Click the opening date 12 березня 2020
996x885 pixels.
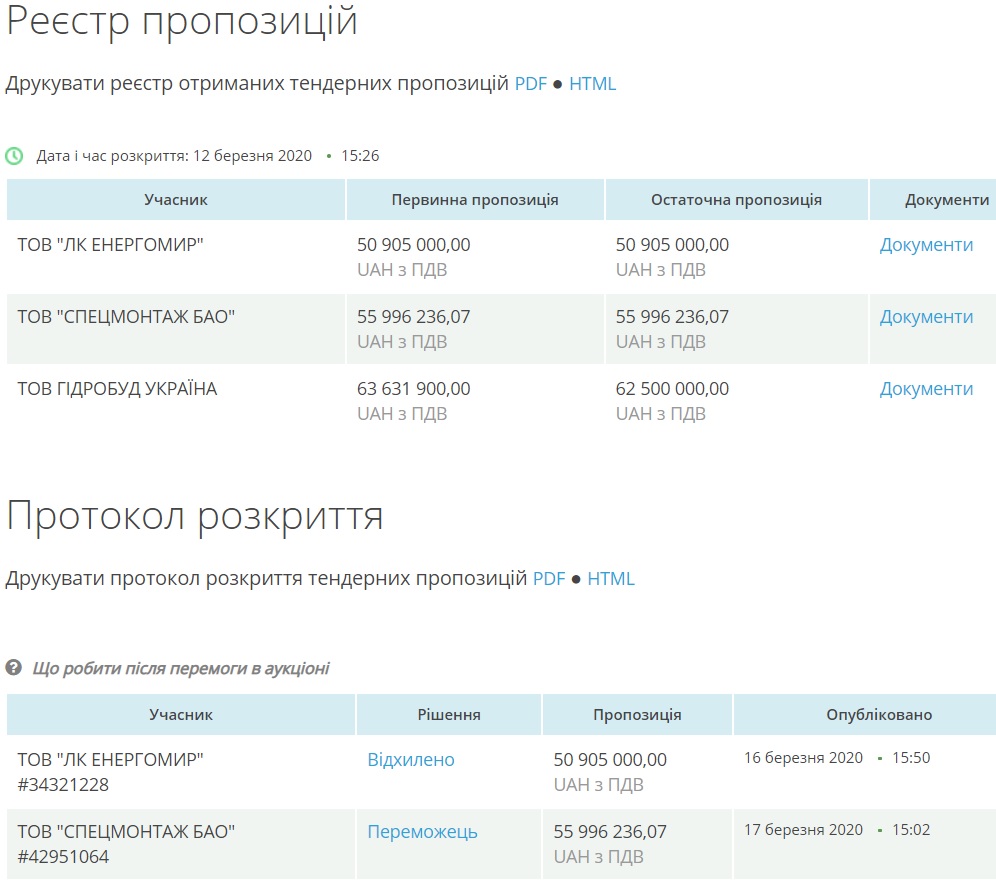pyautogui.click(x=252, y=156)
